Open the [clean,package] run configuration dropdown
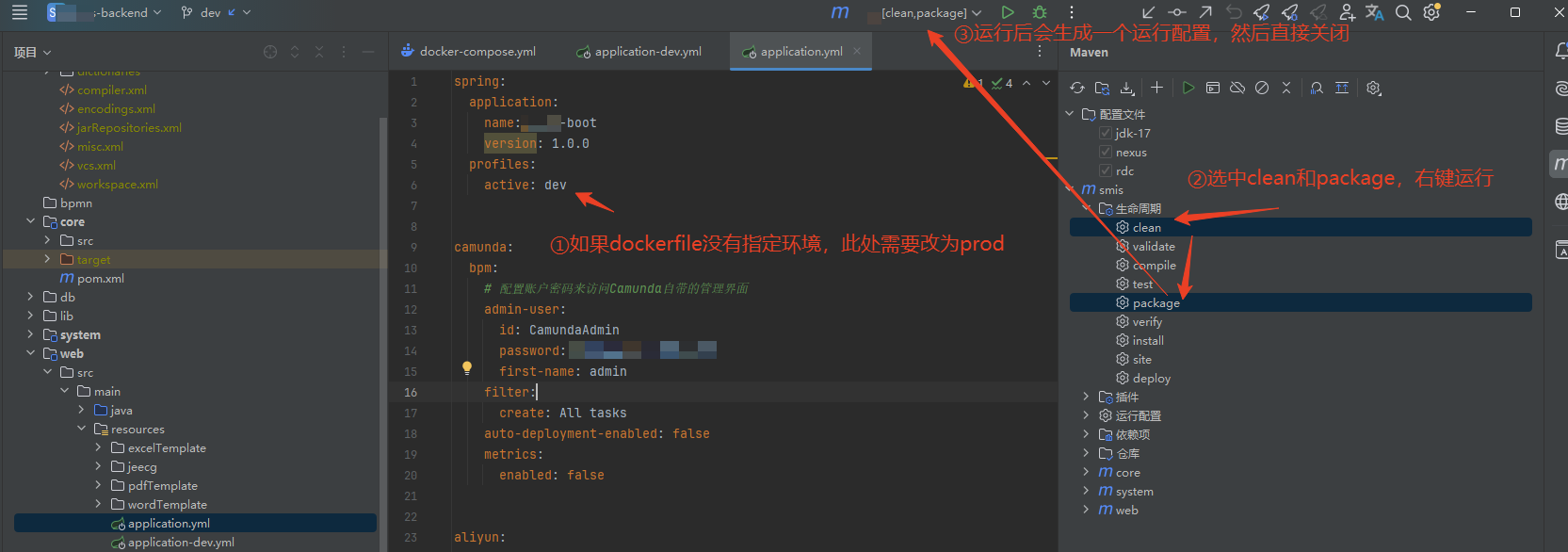This screenshot has height=552, width=1568. point(930,12)
